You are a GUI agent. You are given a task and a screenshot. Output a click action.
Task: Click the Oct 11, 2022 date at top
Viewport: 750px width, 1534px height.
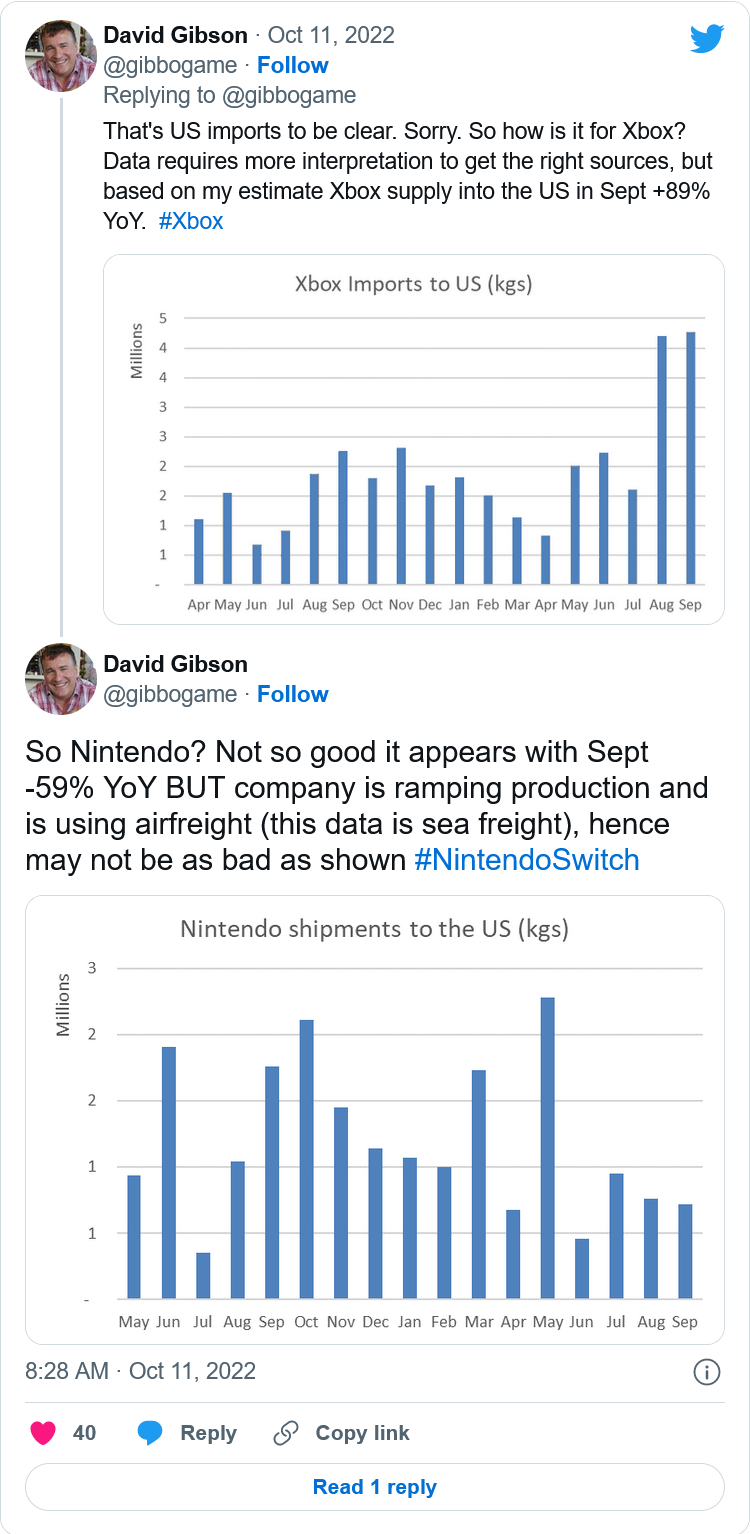[331, 35]
